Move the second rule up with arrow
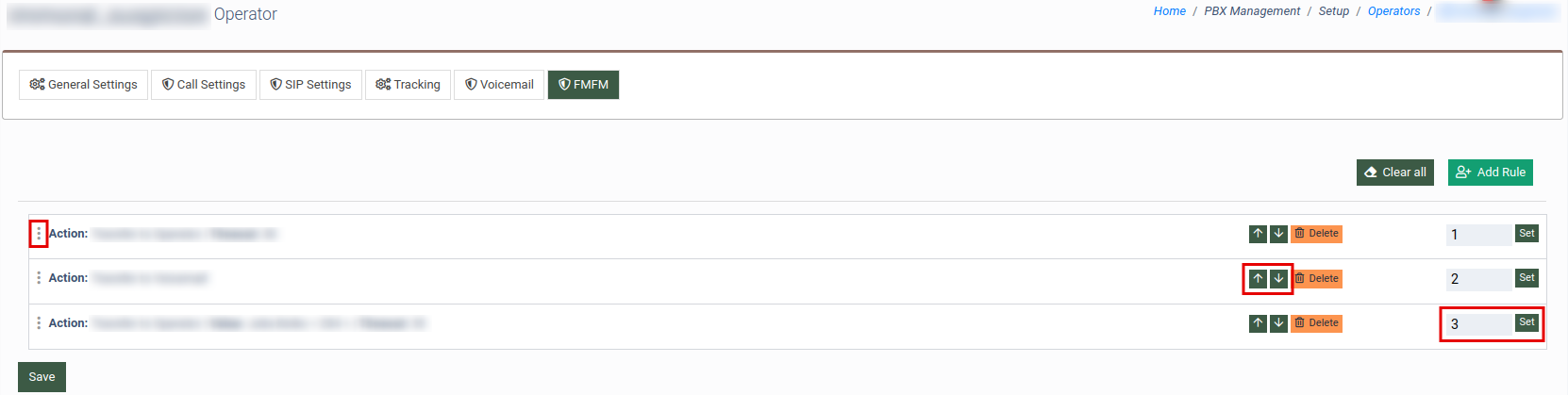The width and height of the screenshot is (1568, 395). click(x=1258, y=279)
